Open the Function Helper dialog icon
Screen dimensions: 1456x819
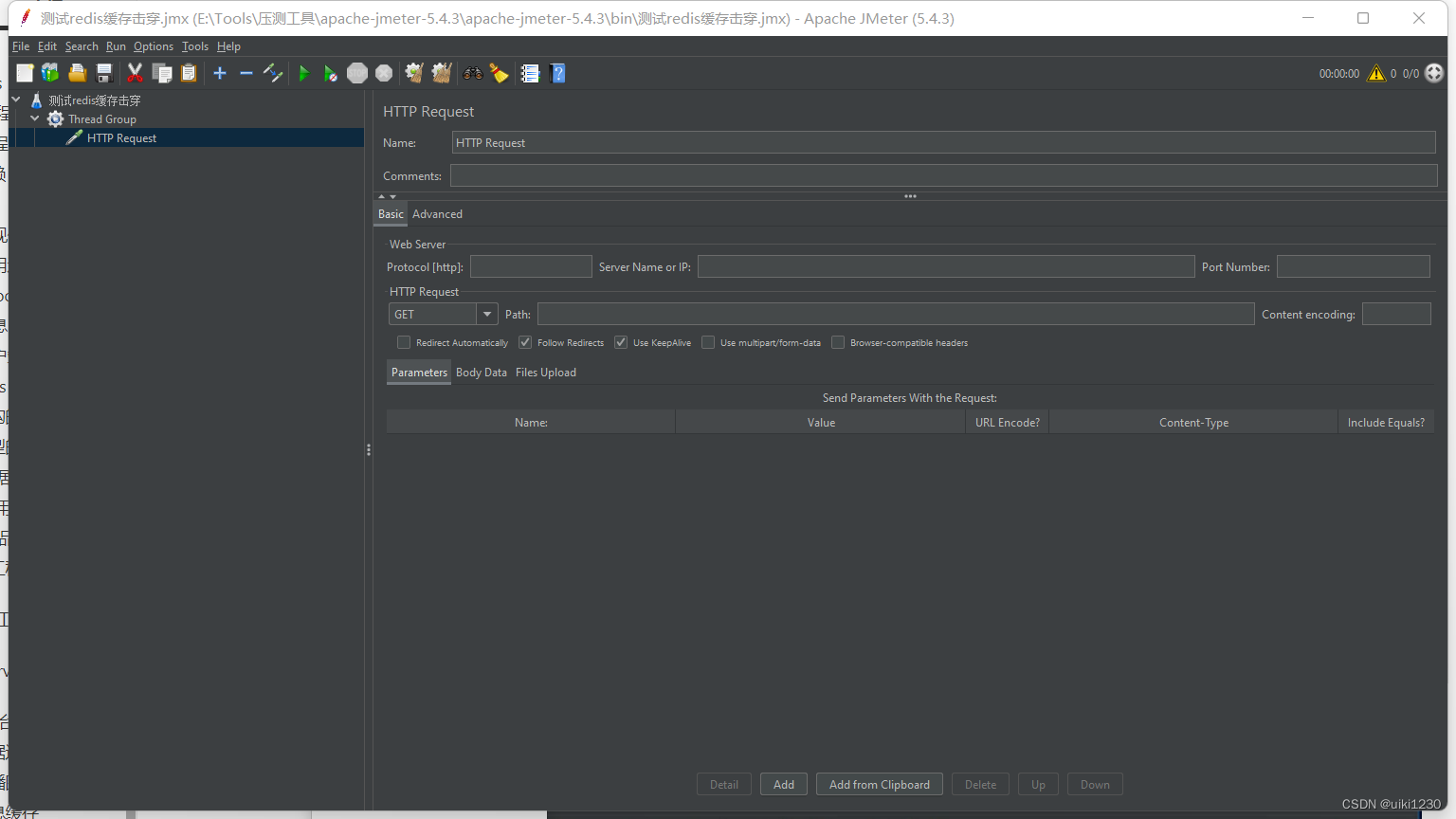(530, 73)
